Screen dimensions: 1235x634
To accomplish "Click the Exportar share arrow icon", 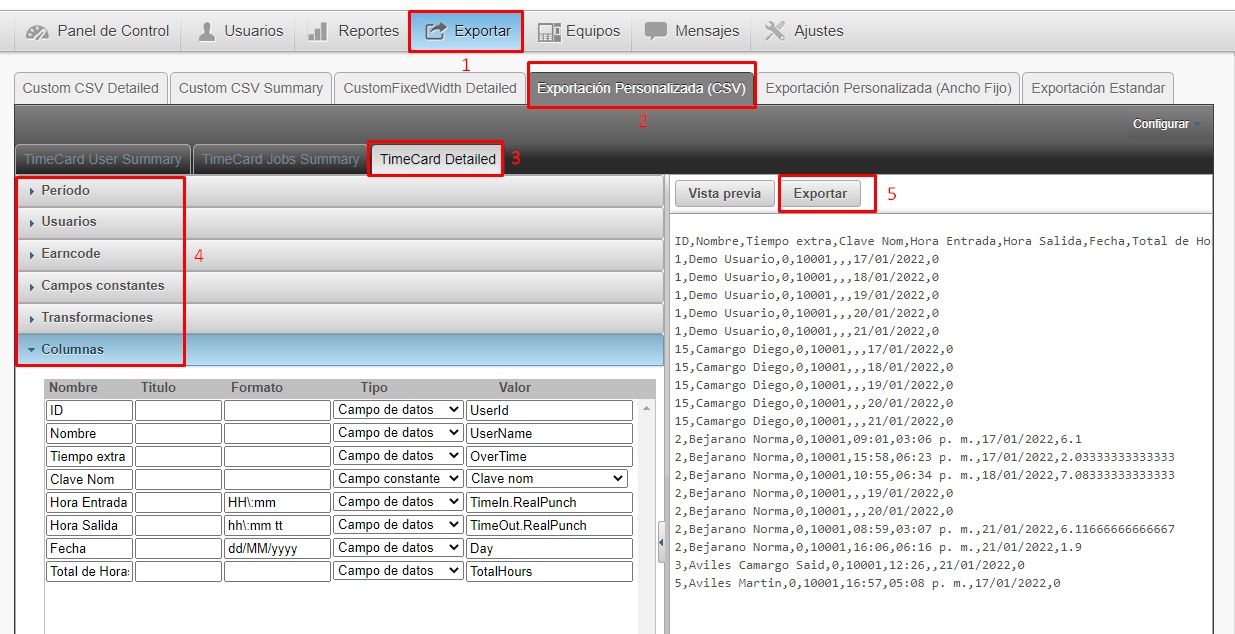I will [436, 32].
